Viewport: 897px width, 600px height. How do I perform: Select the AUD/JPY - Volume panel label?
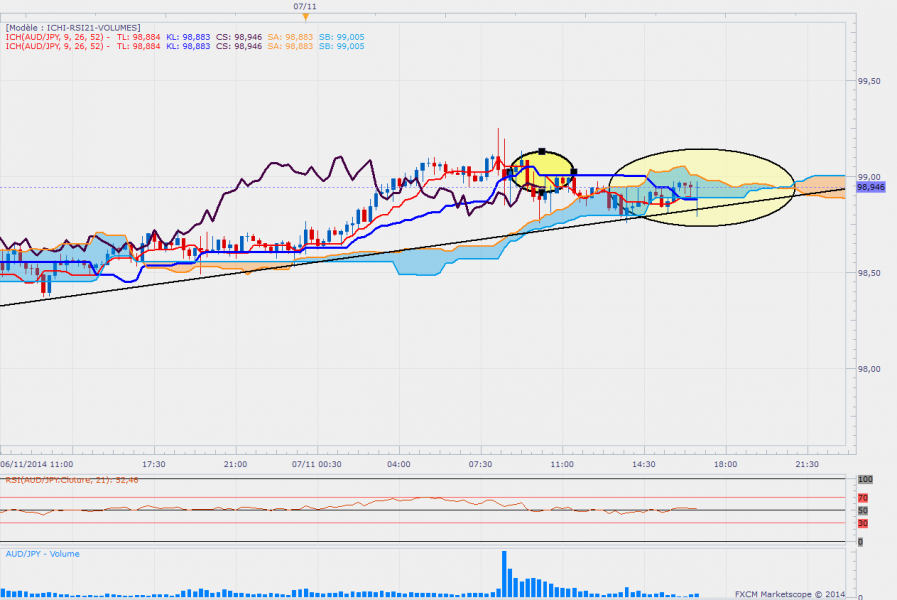43,553
